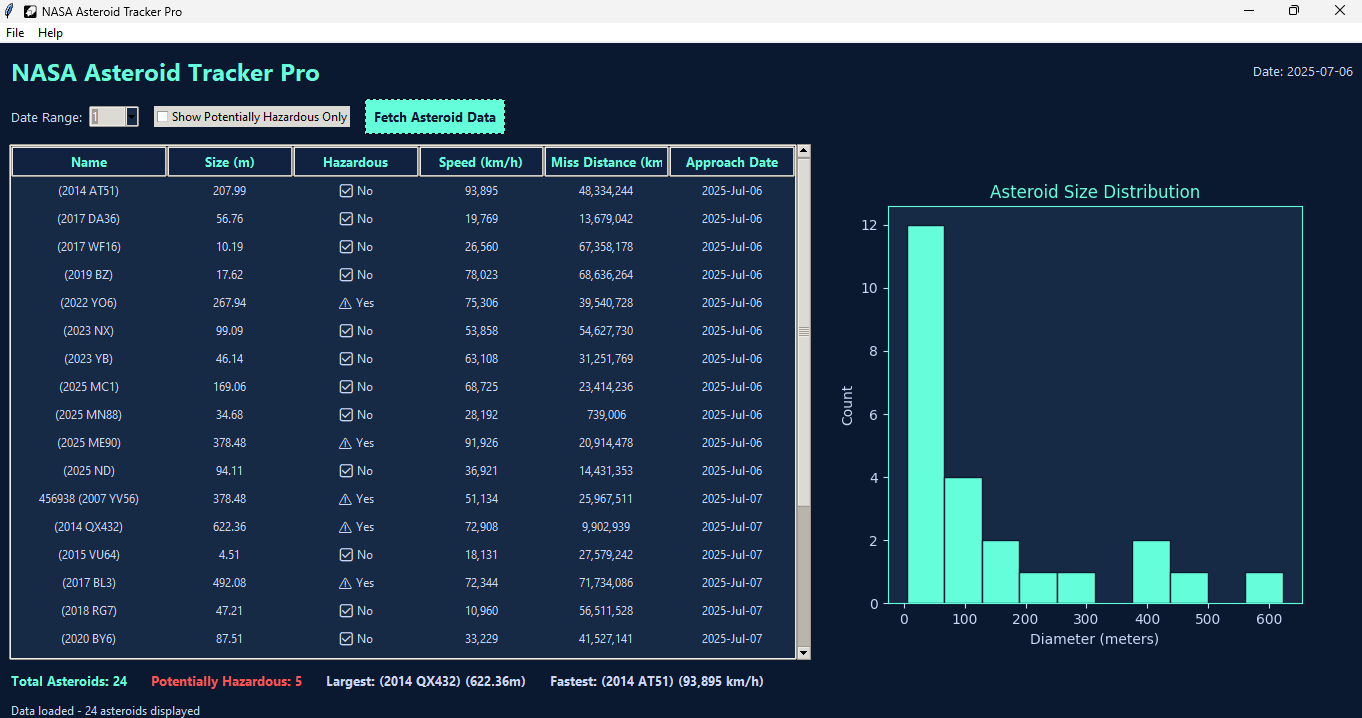The image size is (1362, 718).
Task: Click size value 622.36
Action: pyautogui.click(x=230, y=527)
